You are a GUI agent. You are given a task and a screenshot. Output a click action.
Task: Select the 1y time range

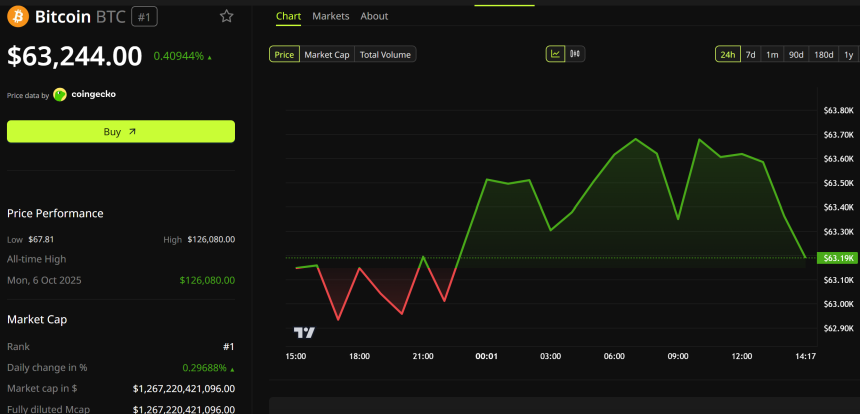848,54
